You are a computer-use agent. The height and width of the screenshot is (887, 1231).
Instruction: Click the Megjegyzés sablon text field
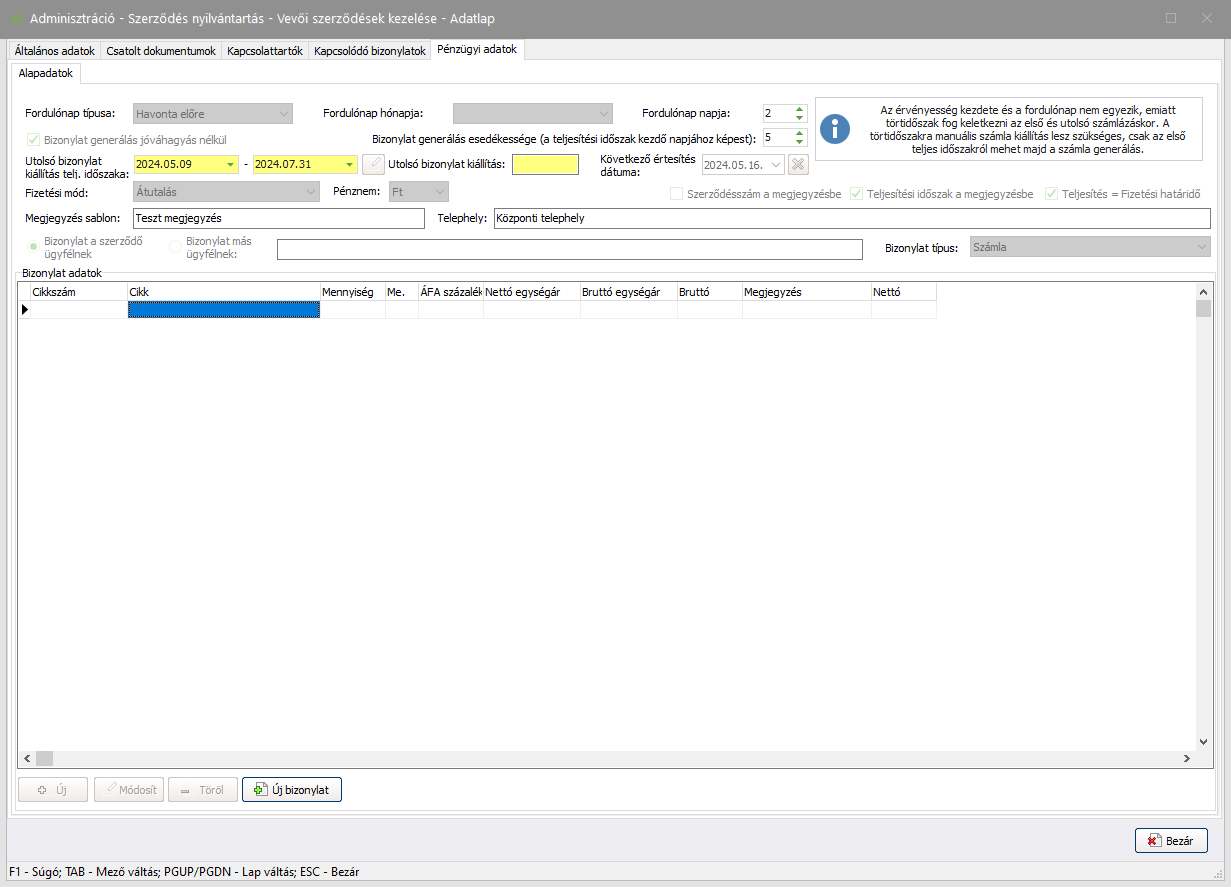(x=278, y=218)
